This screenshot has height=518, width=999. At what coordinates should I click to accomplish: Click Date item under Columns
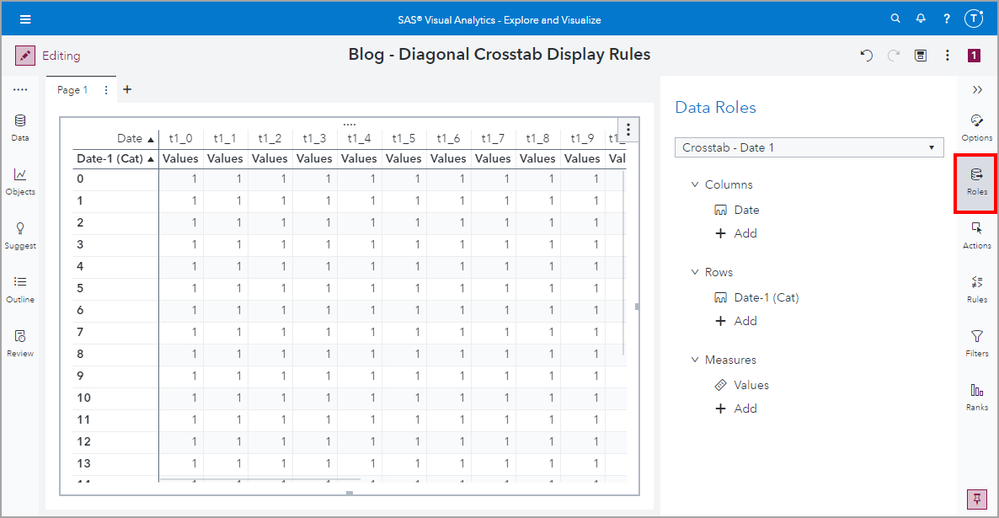[x=737, y=210]
